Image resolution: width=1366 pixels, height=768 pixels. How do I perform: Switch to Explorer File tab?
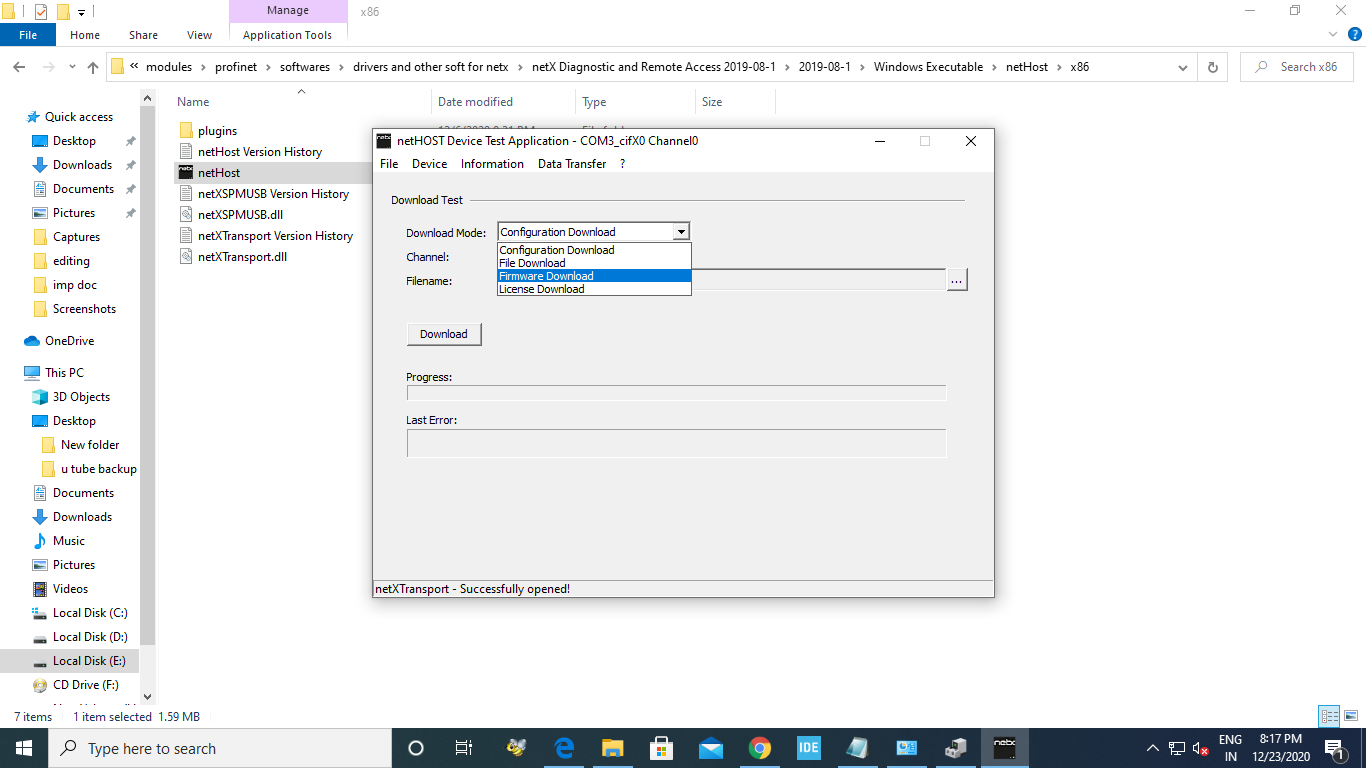(x=28, y=35)
